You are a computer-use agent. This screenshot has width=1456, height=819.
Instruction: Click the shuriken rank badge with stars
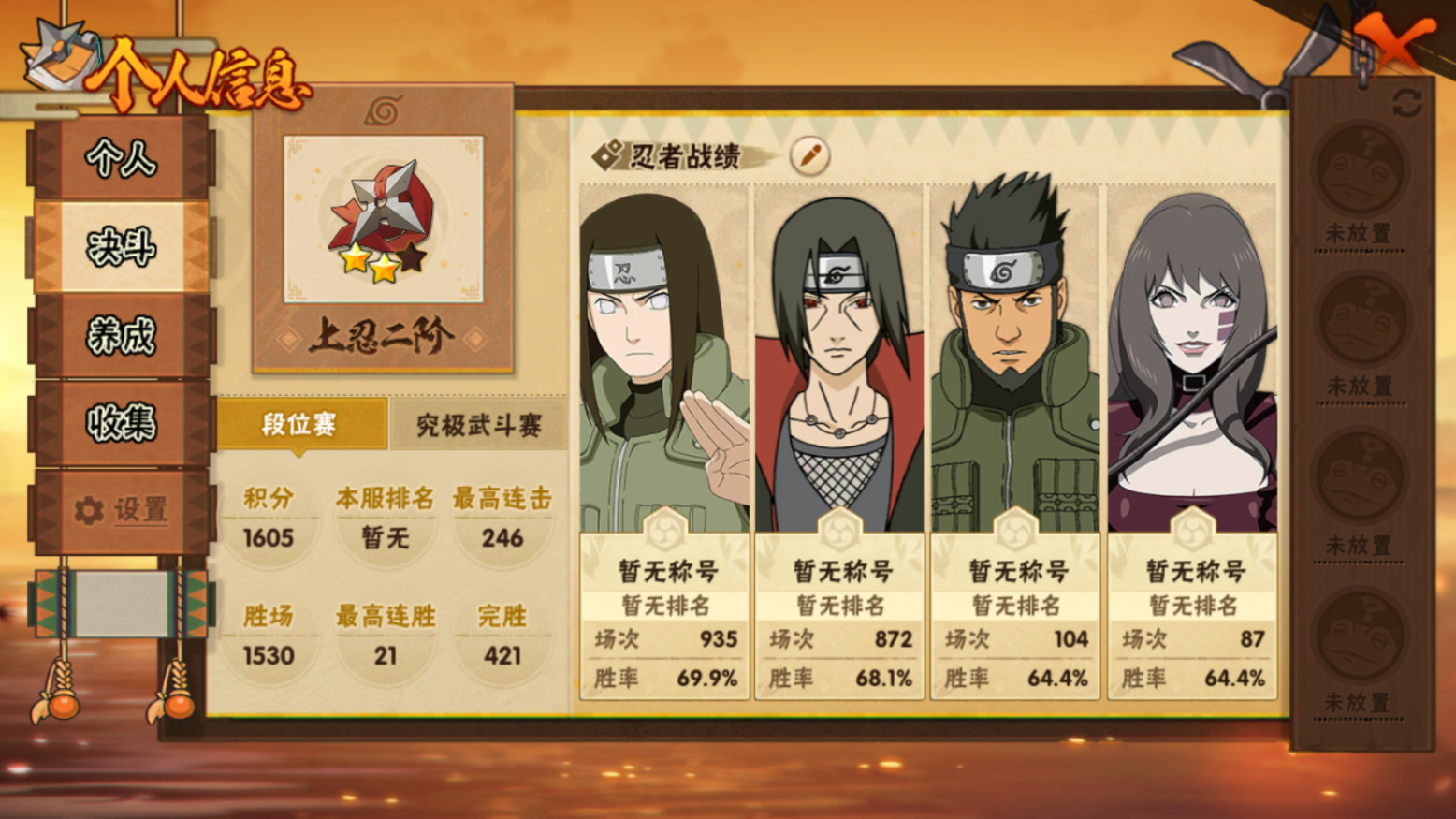click(x=383, y=221)
